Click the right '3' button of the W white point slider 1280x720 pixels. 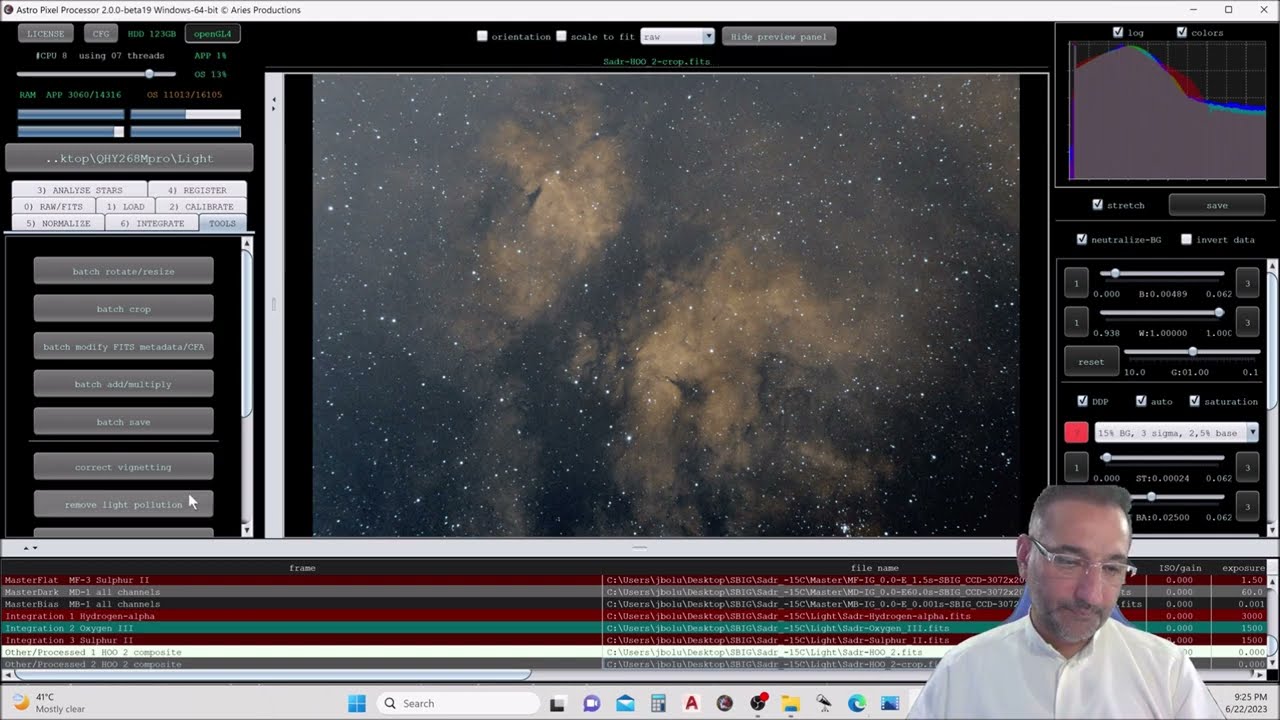pos(1247,322)
